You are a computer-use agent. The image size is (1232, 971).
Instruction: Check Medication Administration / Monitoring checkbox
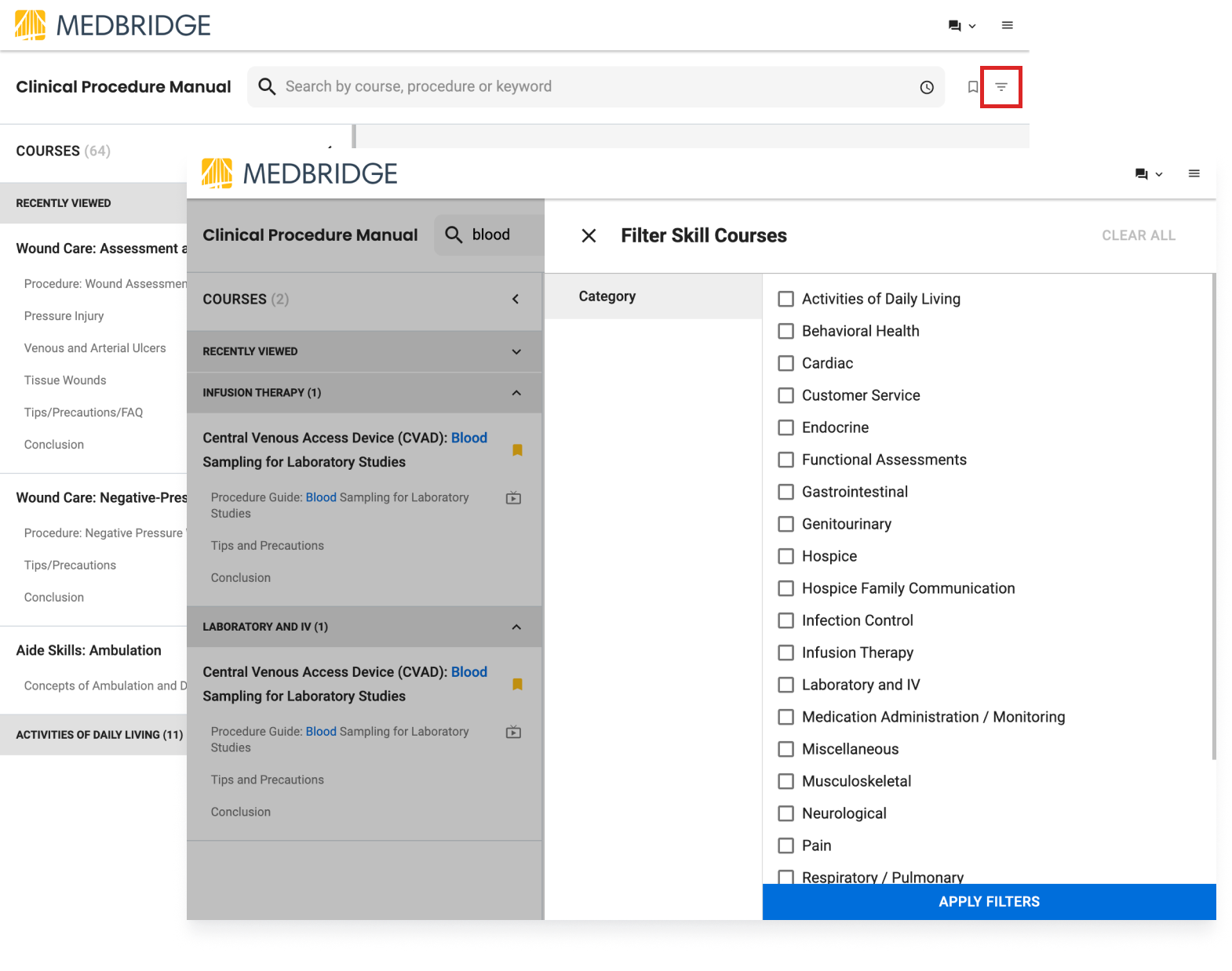pos(785,717)
